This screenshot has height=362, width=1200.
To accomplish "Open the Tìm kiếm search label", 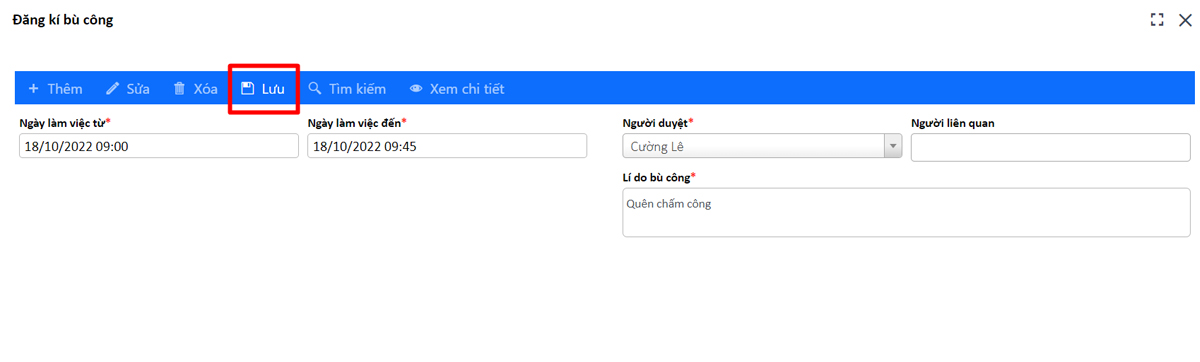I will coord(357,89).
